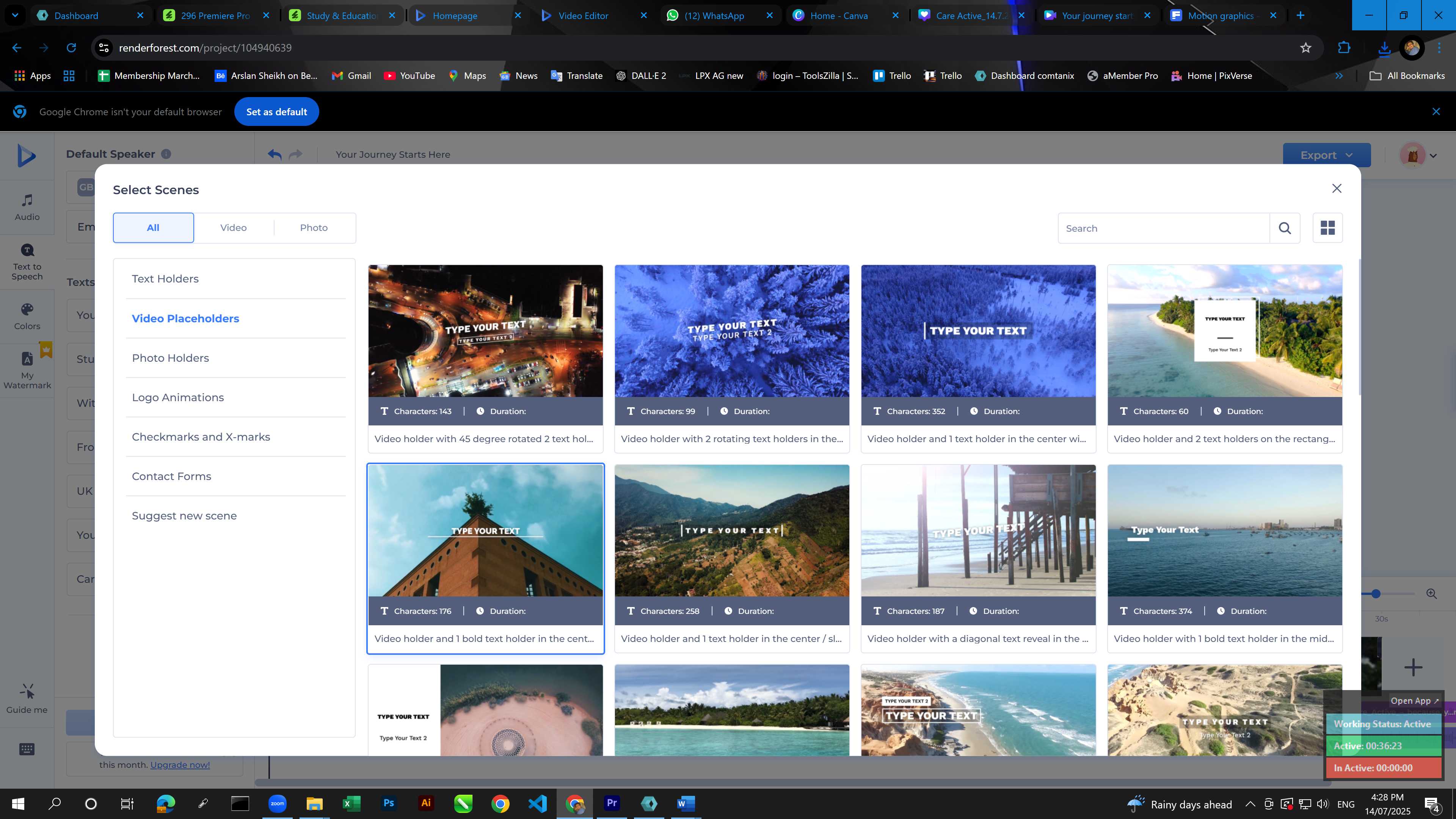Open Photoshop from the taskbar

[x=389, y=803]
